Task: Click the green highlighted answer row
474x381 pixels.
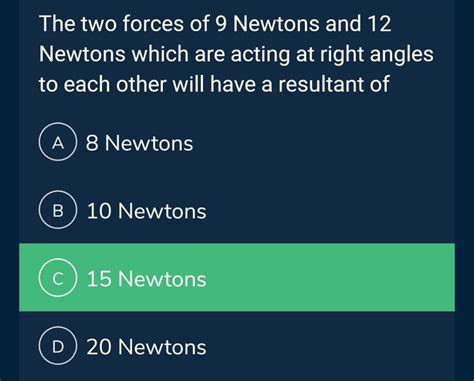Action: coord(237,277)
